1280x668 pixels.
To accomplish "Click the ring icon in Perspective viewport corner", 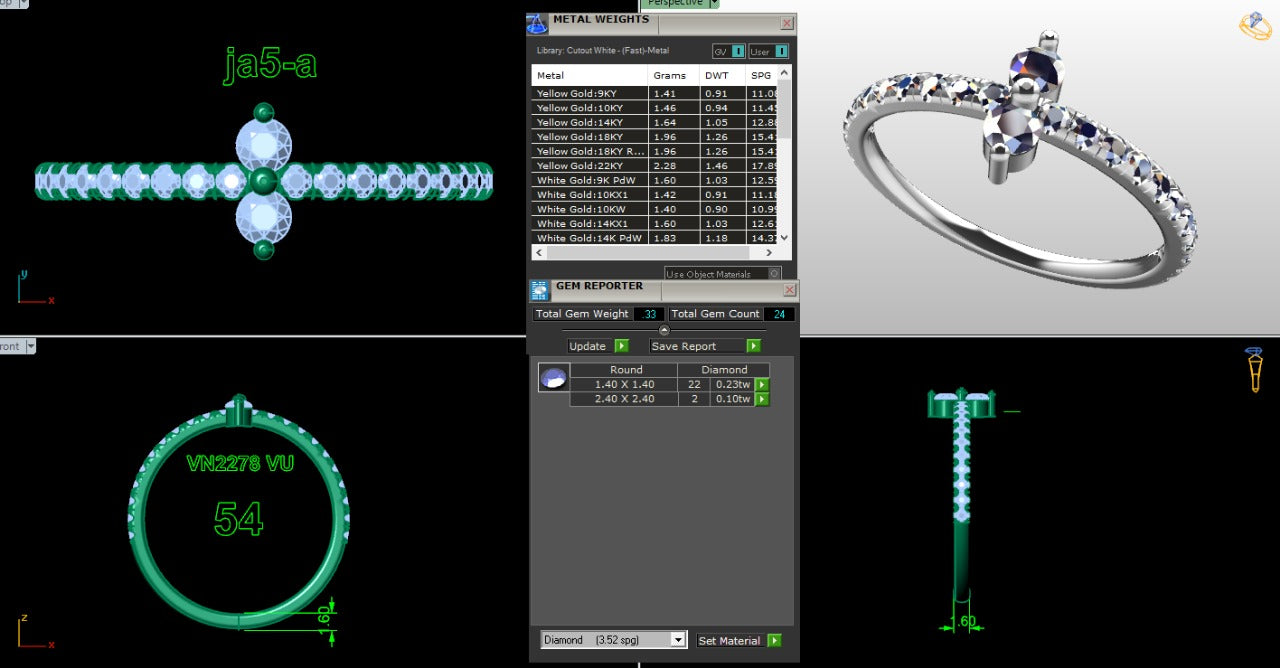I will pos(1255,26).
